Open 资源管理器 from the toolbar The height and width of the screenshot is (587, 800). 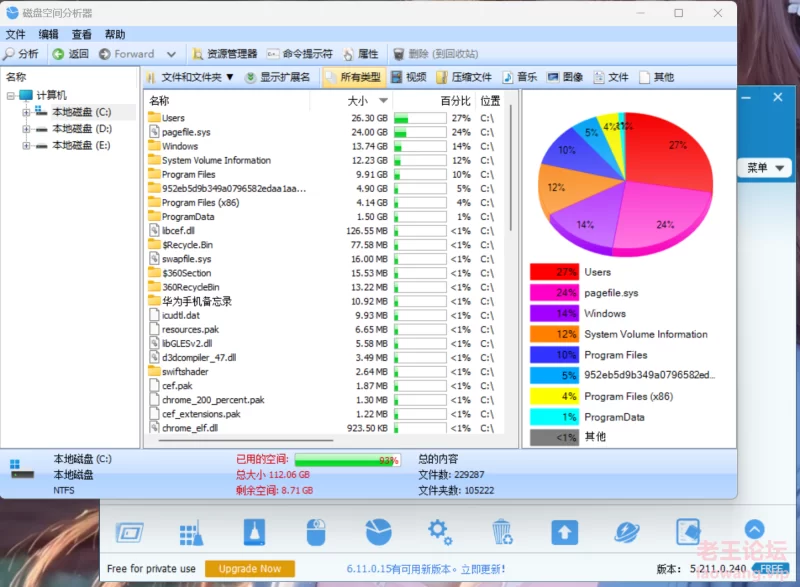pyautogui.click(x=224, y=54)
